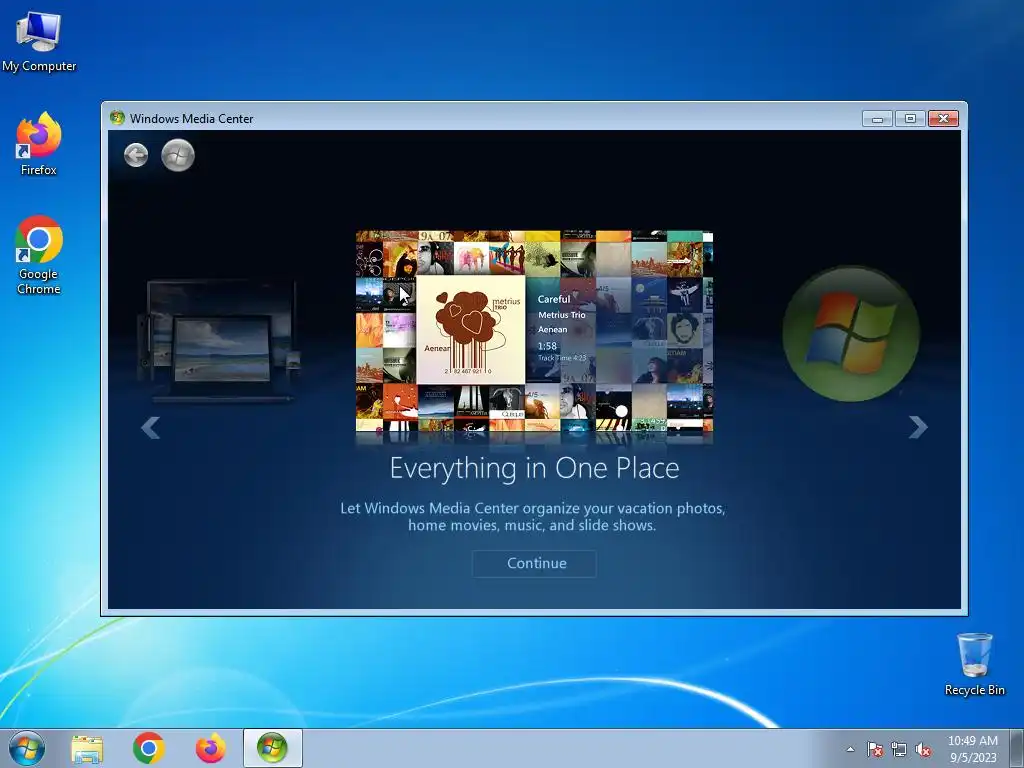1024x768 pixels.
Task: Click the Everything in One Place heading
Action: click(534, 468)
